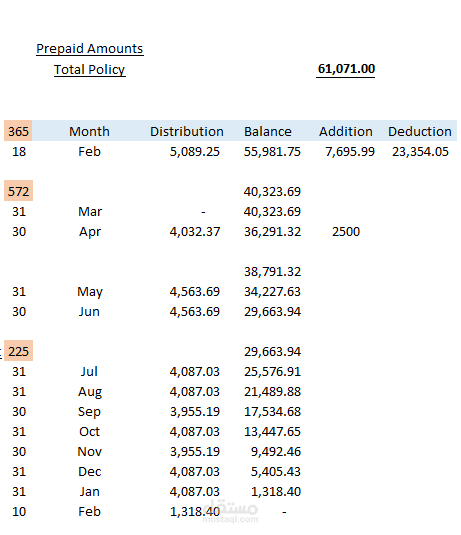
Task: Click the orange 365 days cell
Action: [18, 131]
